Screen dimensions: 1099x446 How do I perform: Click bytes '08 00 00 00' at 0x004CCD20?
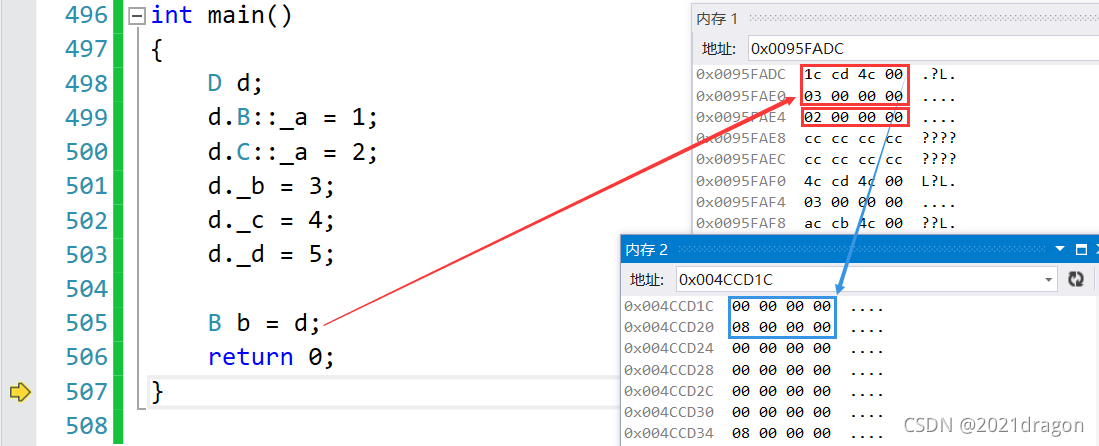(x=781, y=327)
